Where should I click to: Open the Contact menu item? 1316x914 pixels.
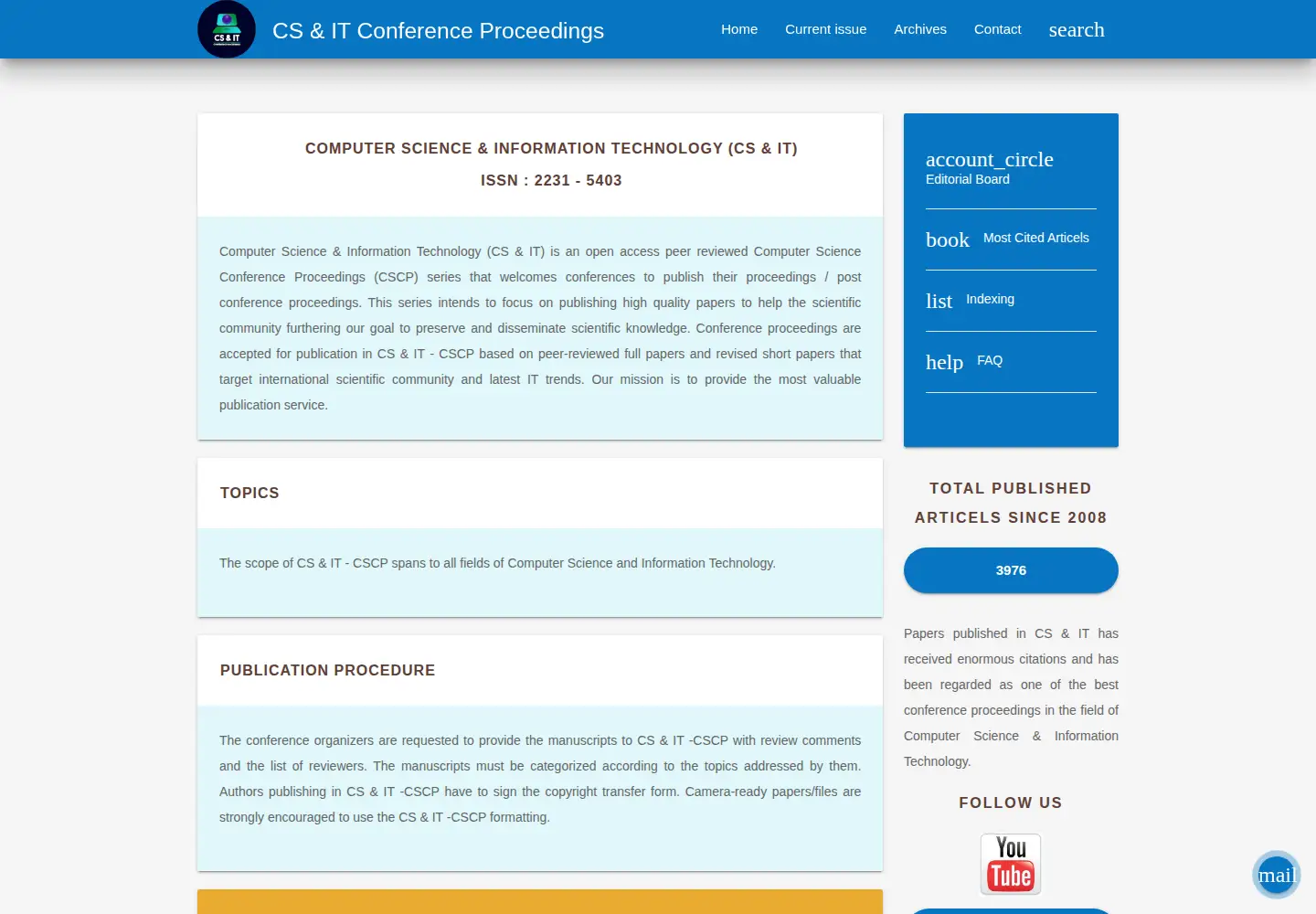998,29
